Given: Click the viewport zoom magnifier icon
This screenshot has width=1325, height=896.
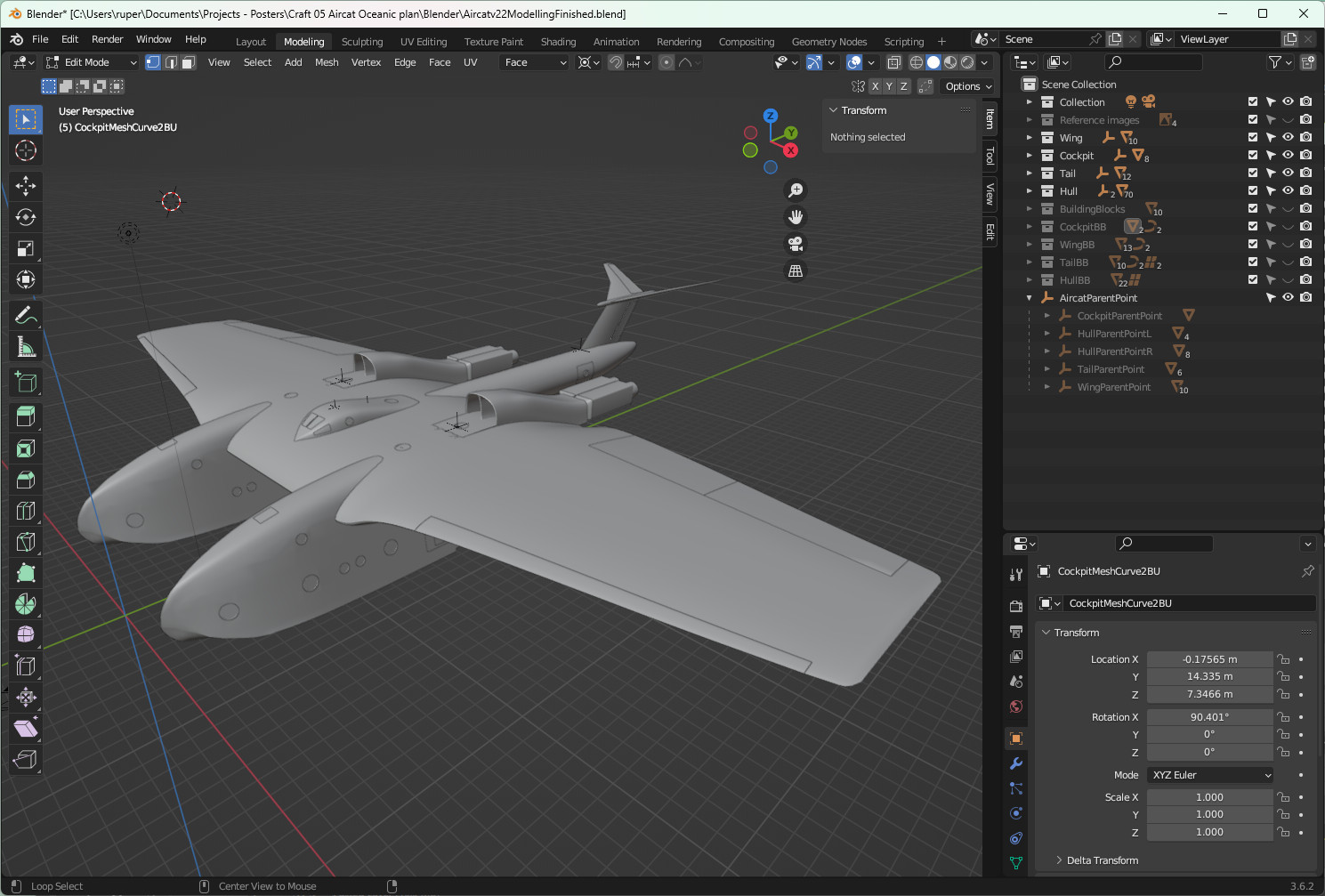Looking at the screenshot, I should (796, 190).
